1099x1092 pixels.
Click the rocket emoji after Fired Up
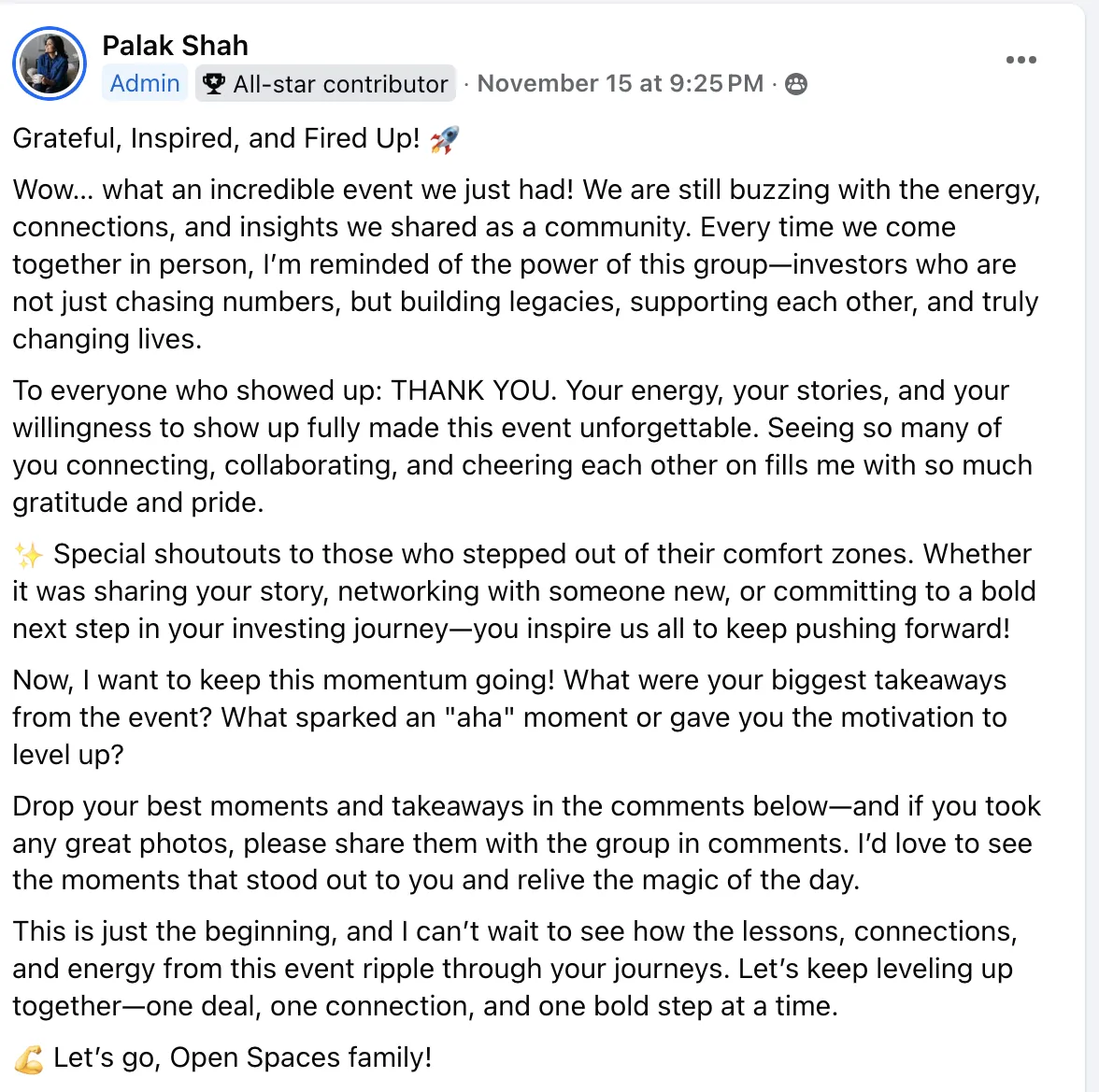pos(444,140)
